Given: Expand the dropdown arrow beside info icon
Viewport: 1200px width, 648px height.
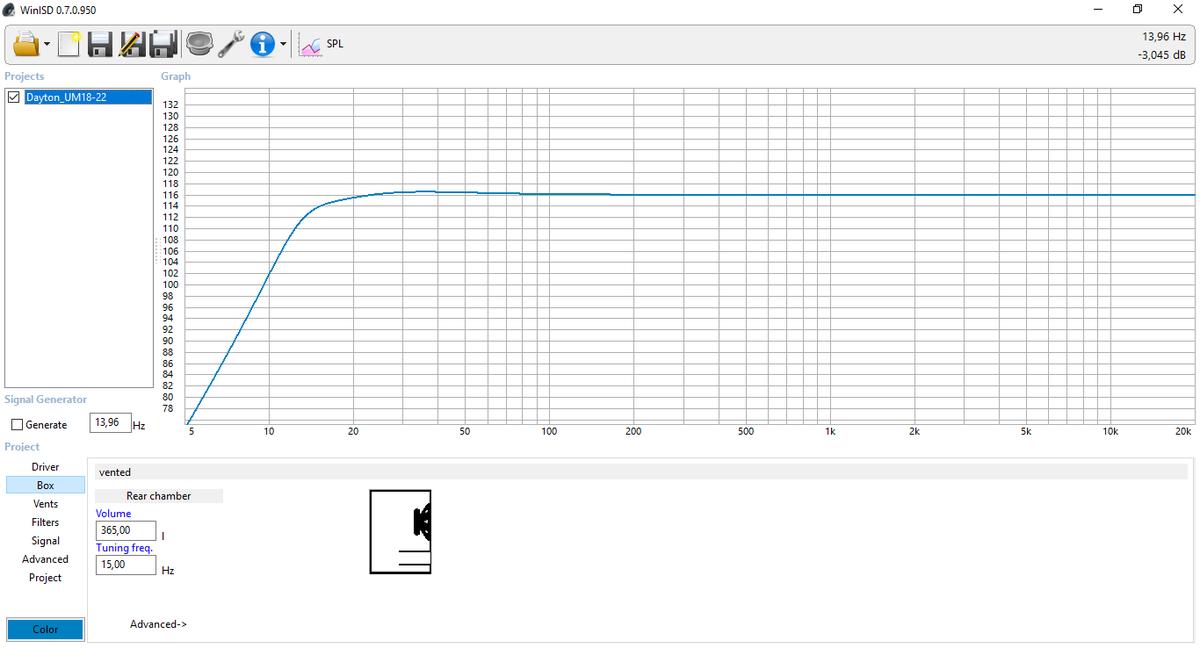Looking at the screenshot, I should (283, 45).
